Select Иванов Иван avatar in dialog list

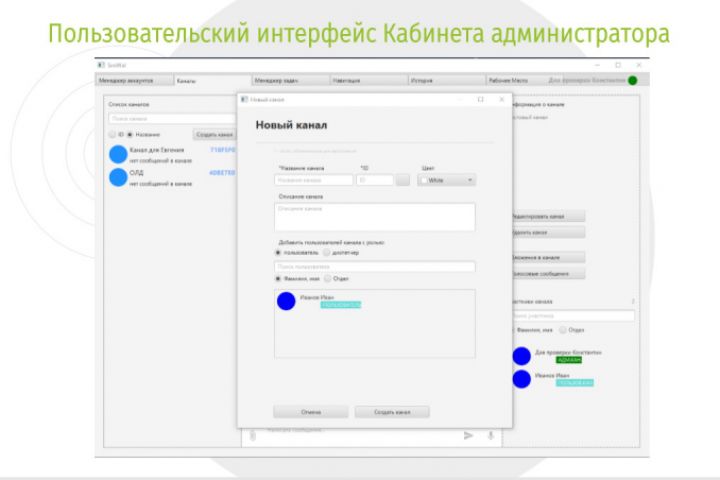tap(286, 301)
